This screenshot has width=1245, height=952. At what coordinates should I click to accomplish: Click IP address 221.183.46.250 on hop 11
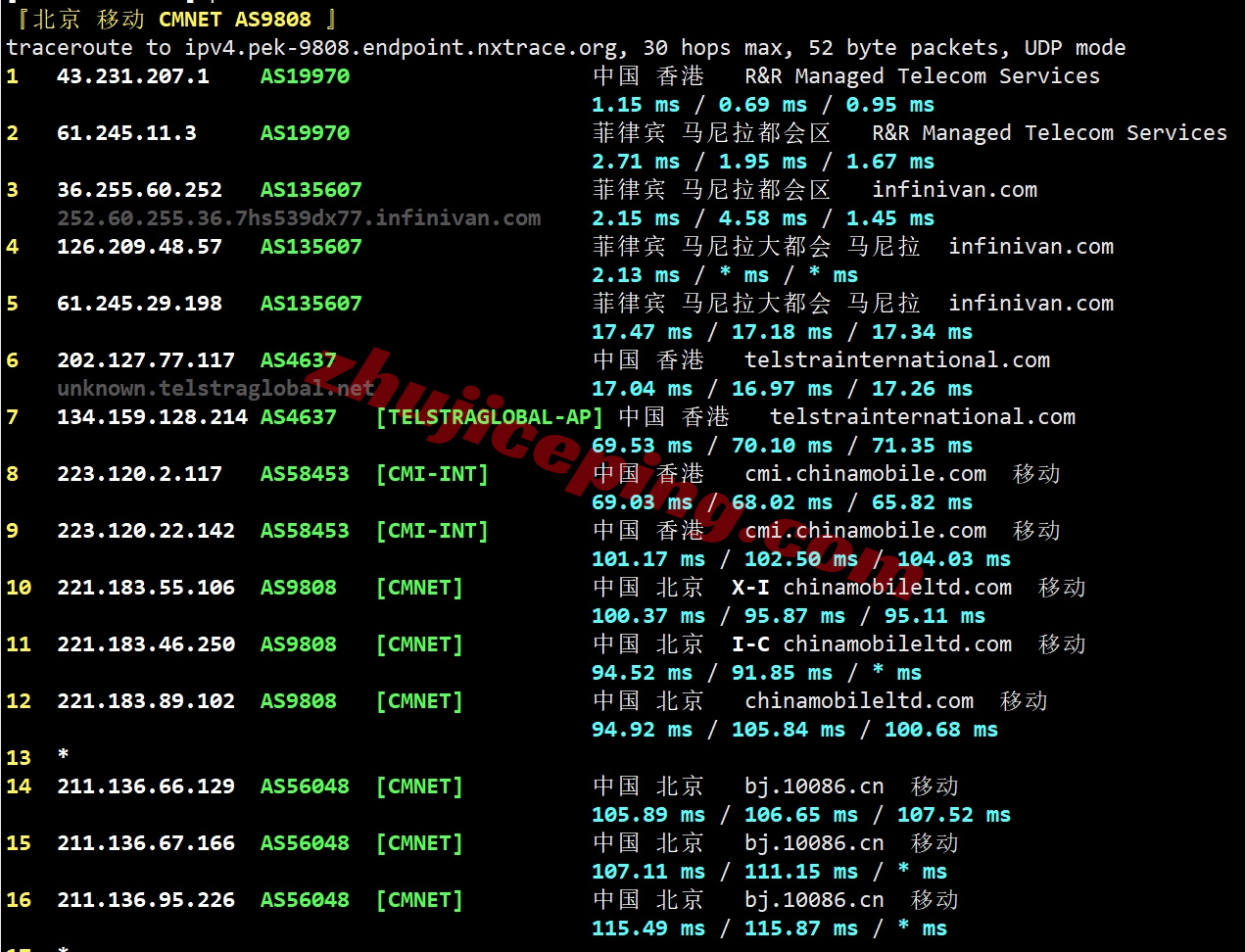tap(145, 644)
